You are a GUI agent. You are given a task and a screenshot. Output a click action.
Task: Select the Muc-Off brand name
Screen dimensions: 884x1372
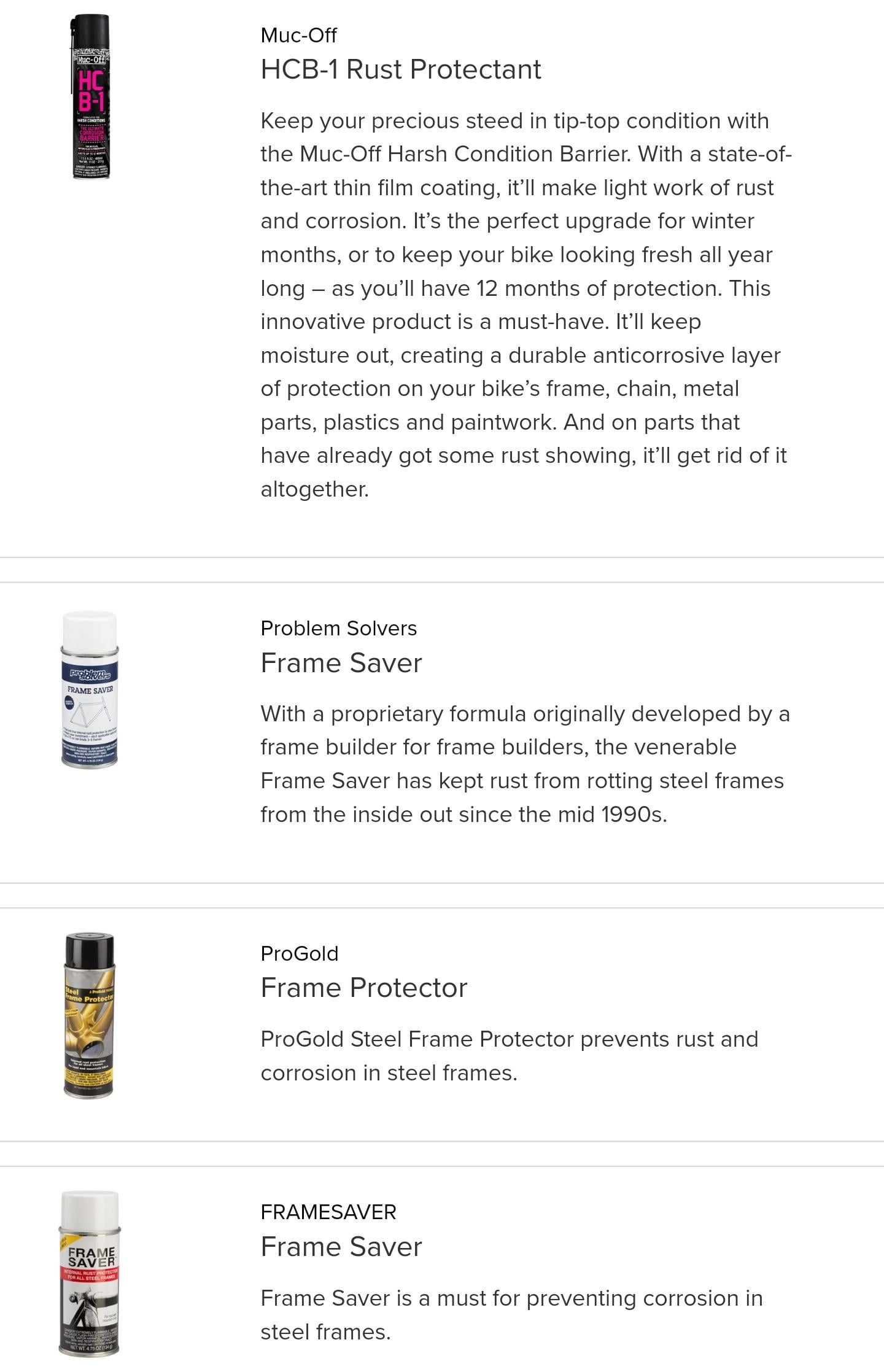click(x=298, y=35)
